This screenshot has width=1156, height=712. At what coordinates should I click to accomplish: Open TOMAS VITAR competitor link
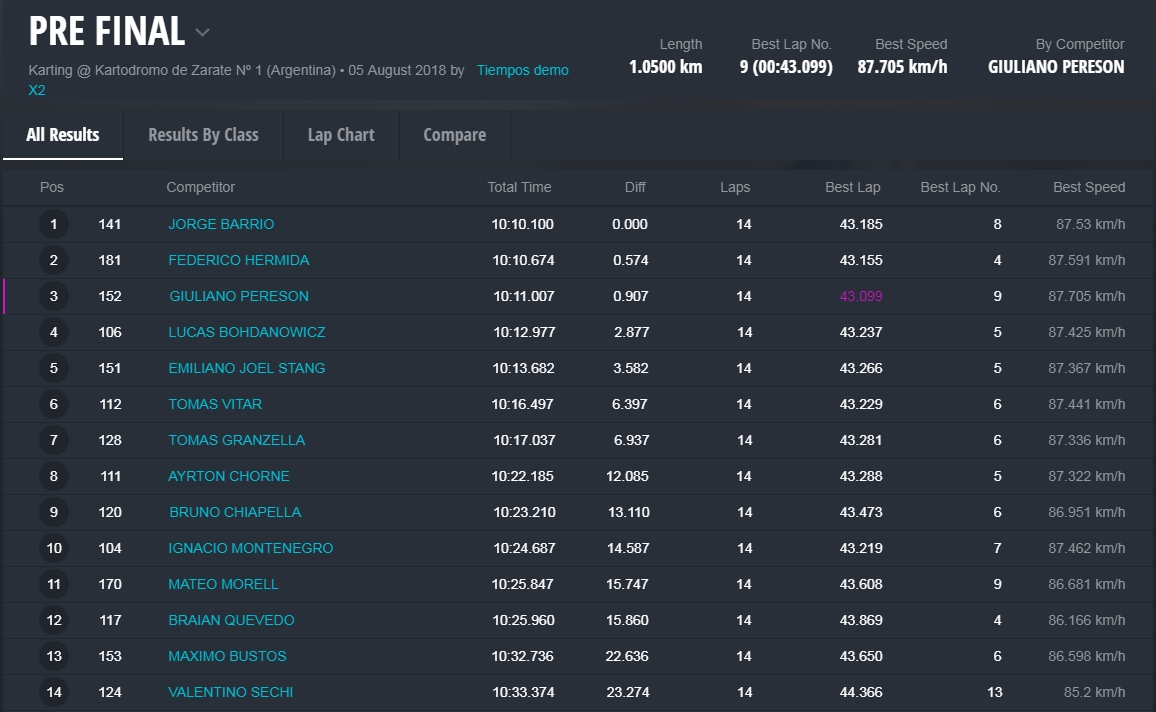tap(215, 404)
